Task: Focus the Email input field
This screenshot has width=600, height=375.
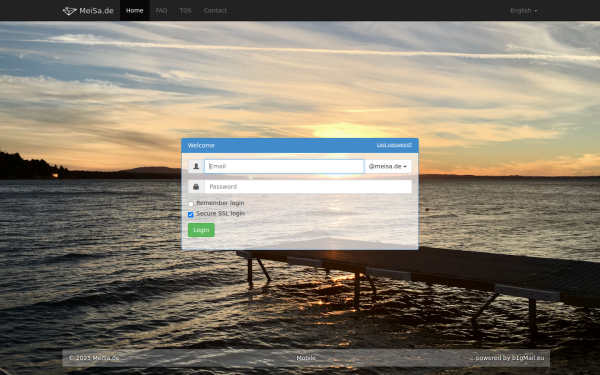Action: [x=284, y=166]
